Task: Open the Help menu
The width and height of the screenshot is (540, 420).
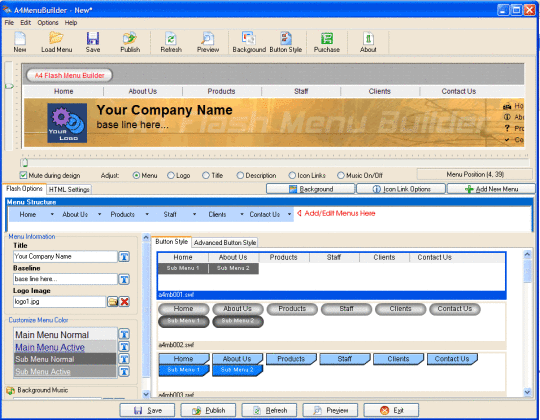Action: [71, 23]
